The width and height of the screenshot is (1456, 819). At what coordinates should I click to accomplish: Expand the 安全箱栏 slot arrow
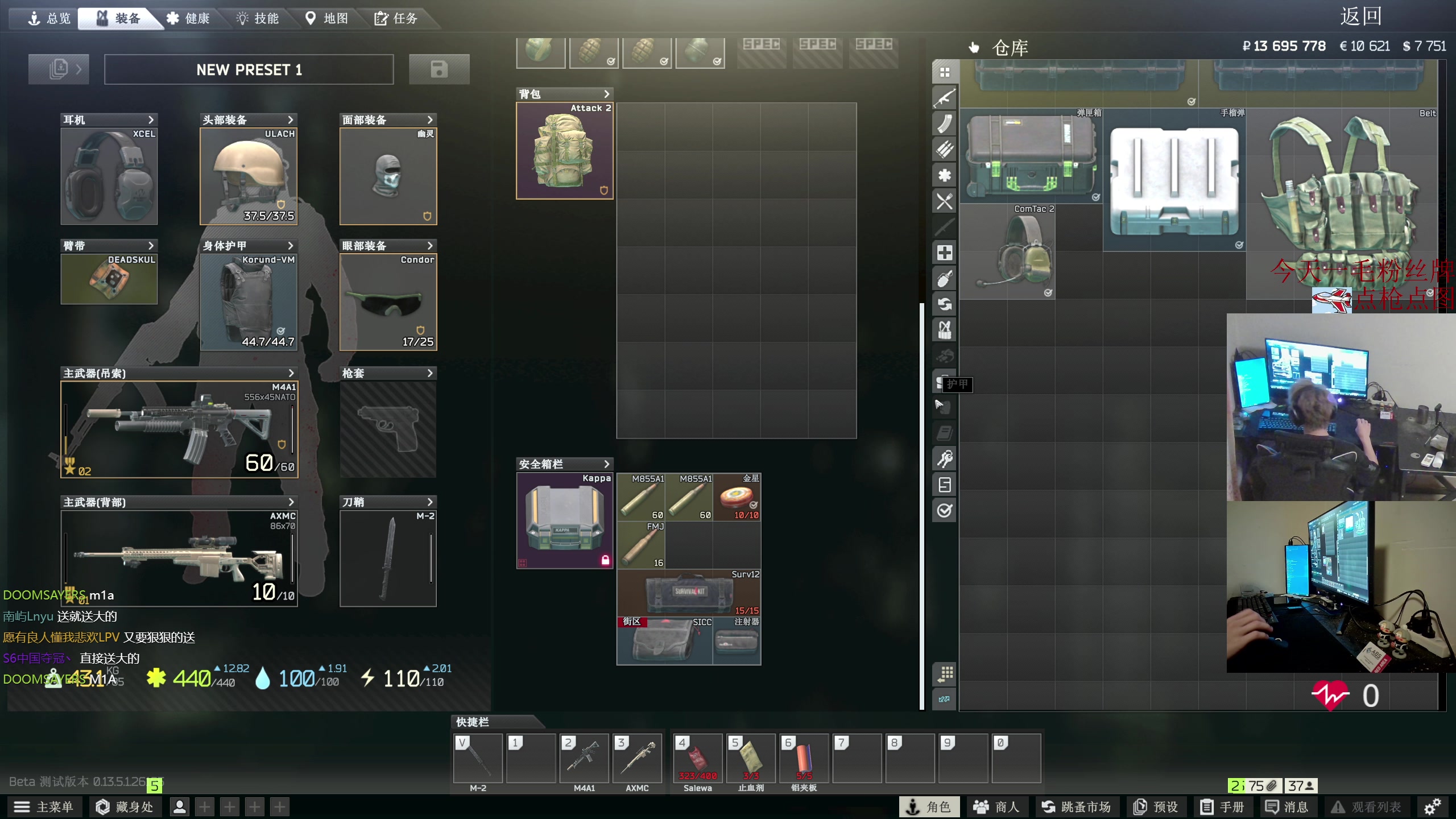pyautogui.click(x=606, y=464)
